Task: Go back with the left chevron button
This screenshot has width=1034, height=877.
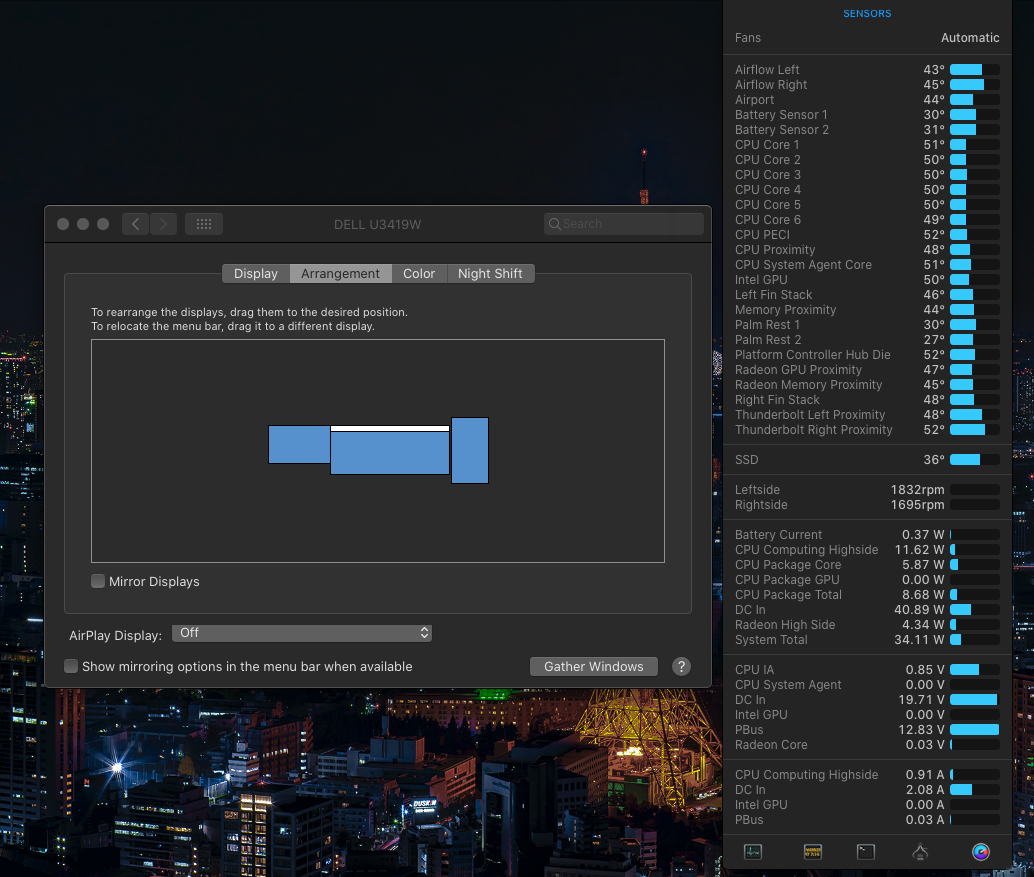Action: pyautogui.click(x=136, y=224)
